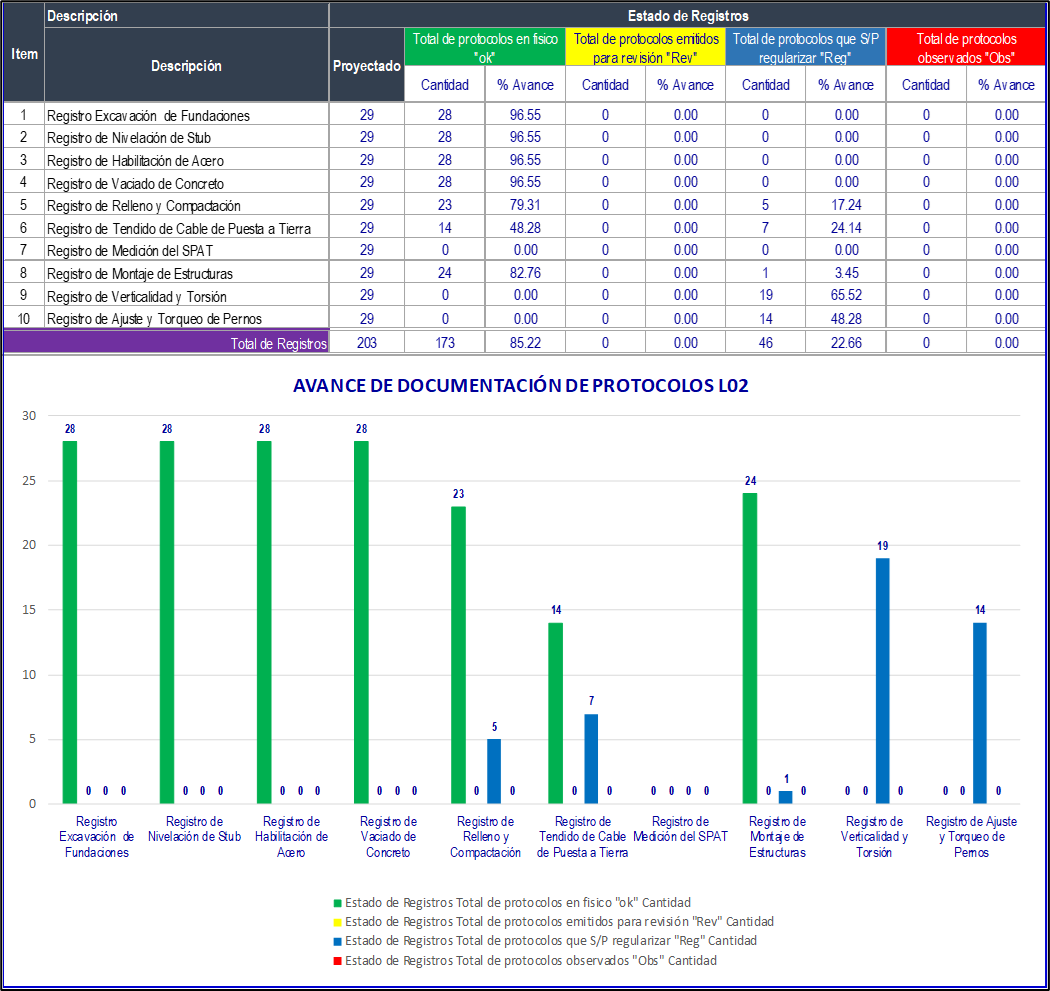The height and width of the screenshot is (991, 1050).
Task: Click the green bar for Registro de Tendido de Cable
Action: point(555,712)
